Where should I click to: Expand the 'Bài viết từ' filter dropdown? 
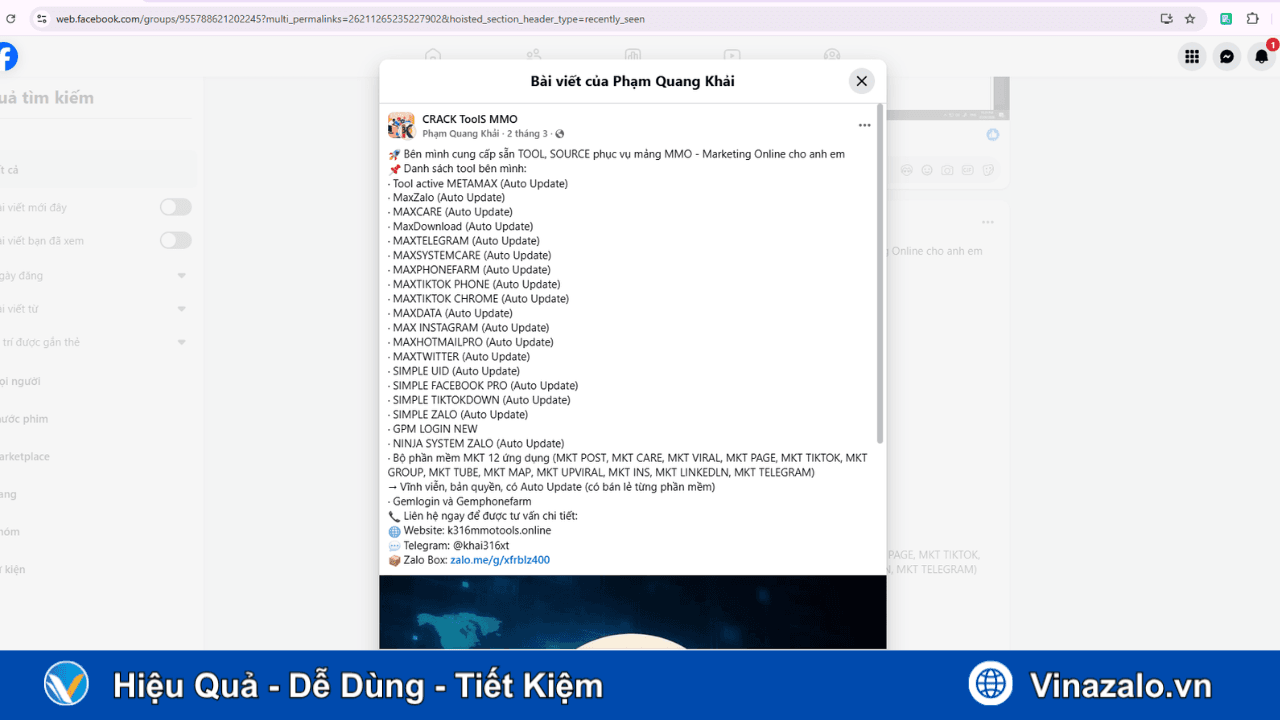click(181, 309)
